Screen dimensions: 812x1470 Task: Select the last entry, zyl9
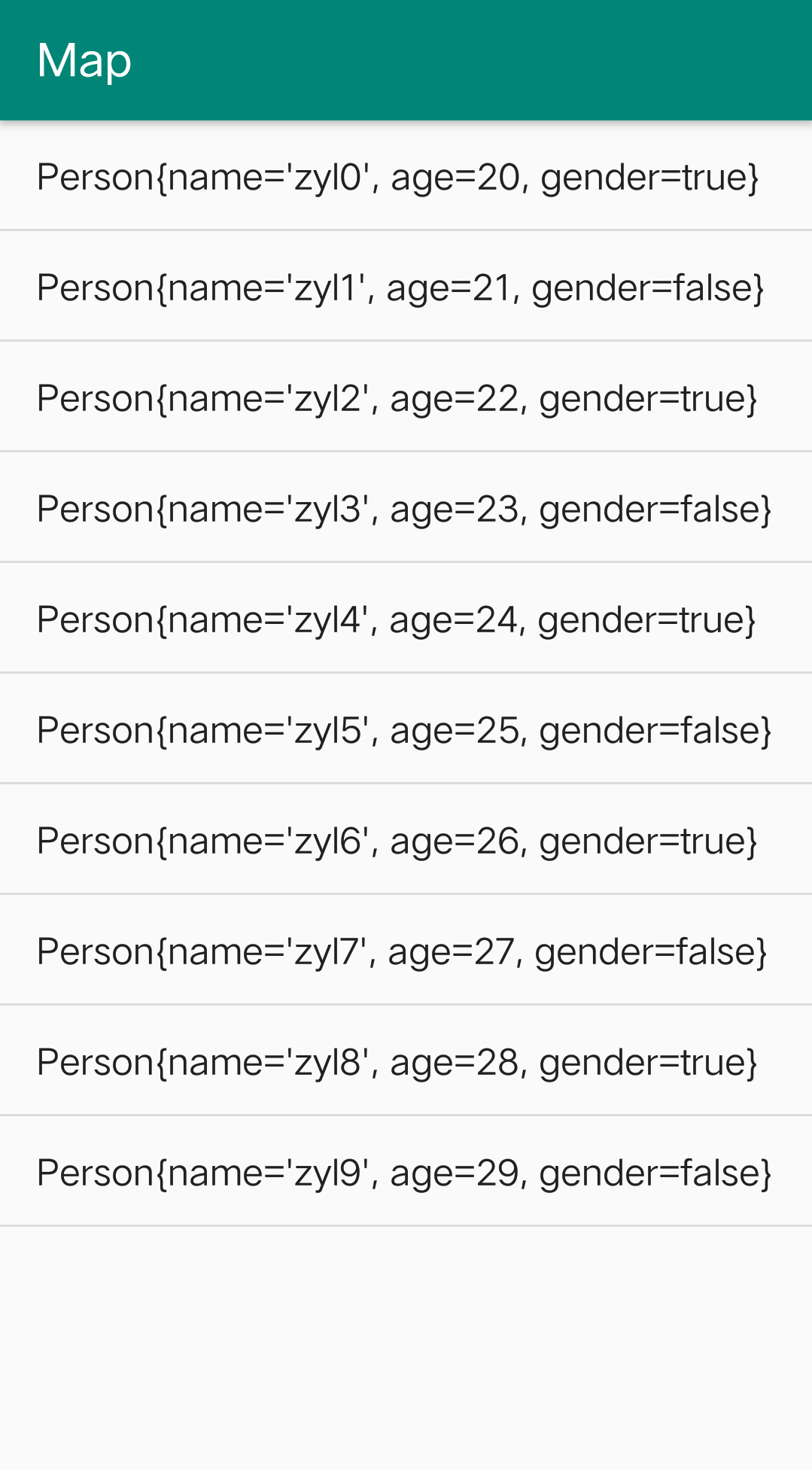(404, 1173)
